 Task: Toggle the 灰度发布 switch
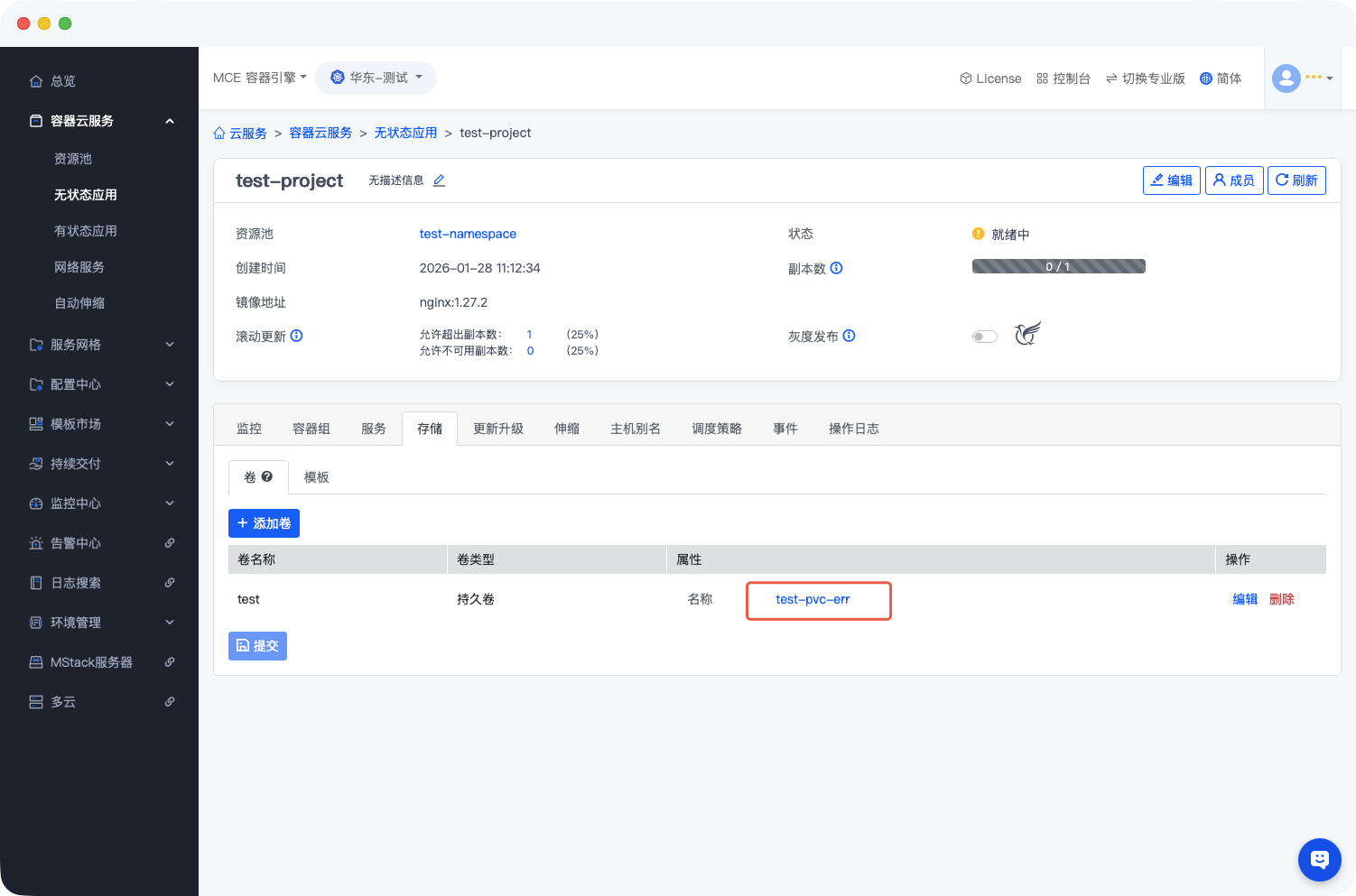pyautogui.click(x=984, y=337)
